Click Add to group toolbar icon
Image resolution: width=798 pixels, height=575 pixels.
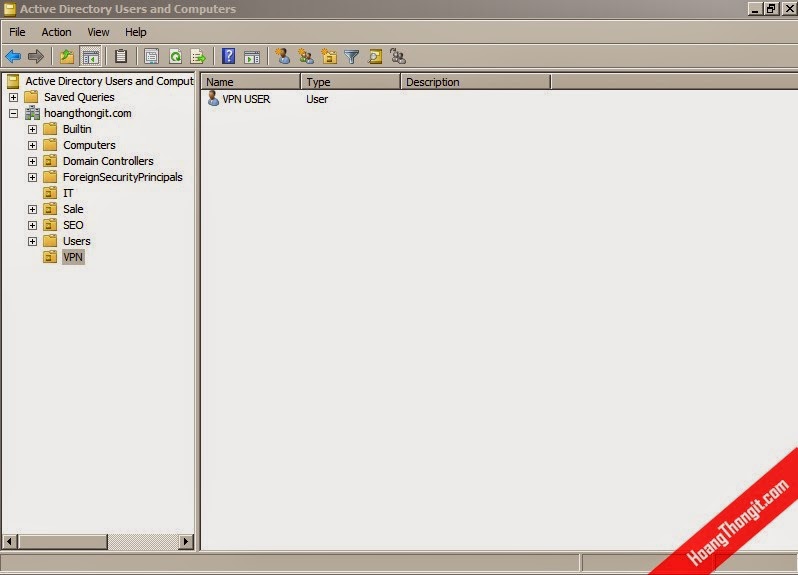click(x=398, y=56)
